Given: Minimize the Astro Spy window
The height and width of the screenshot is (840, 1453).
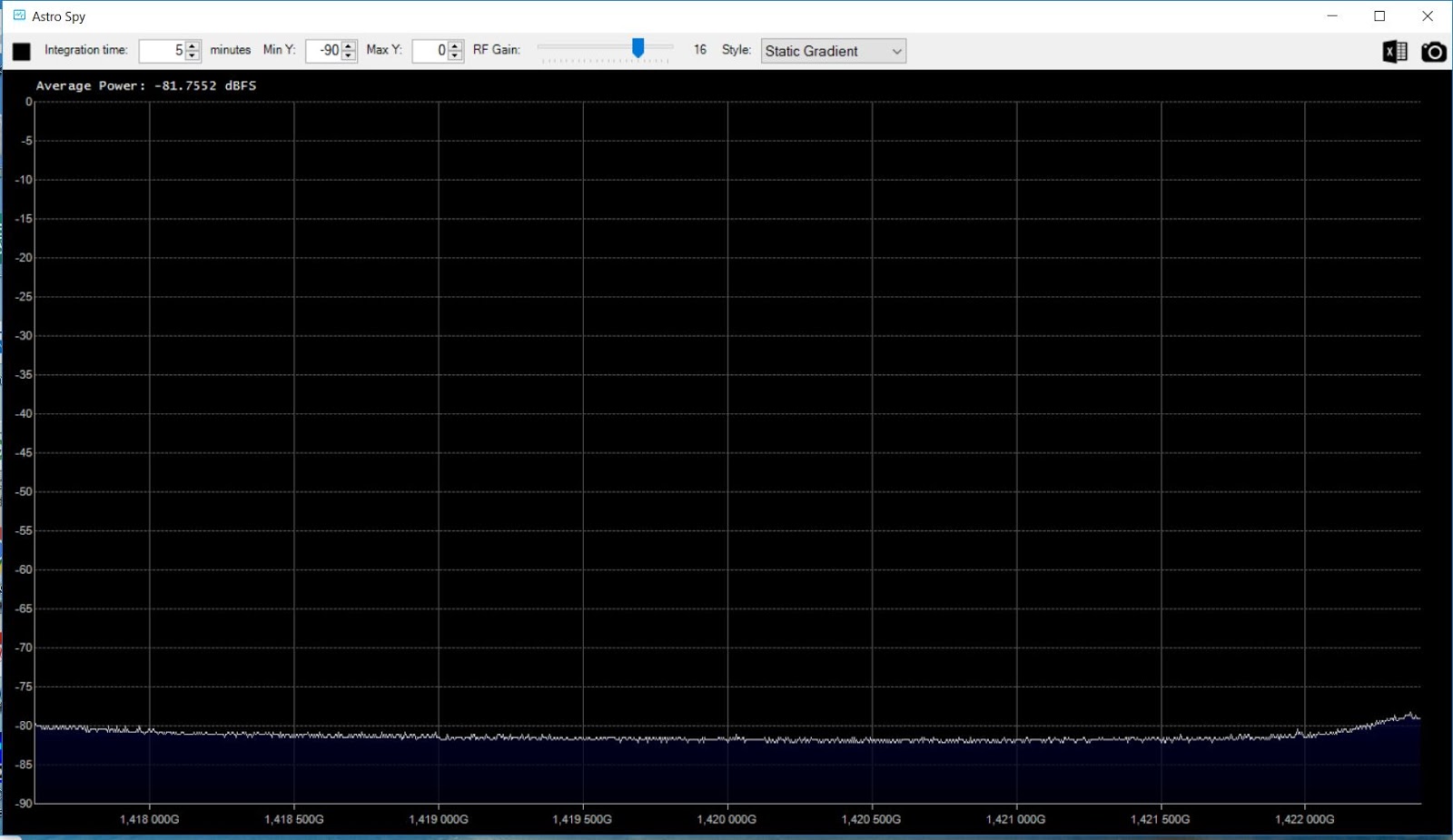Looking at the screenshot, I should point(1332,16).
